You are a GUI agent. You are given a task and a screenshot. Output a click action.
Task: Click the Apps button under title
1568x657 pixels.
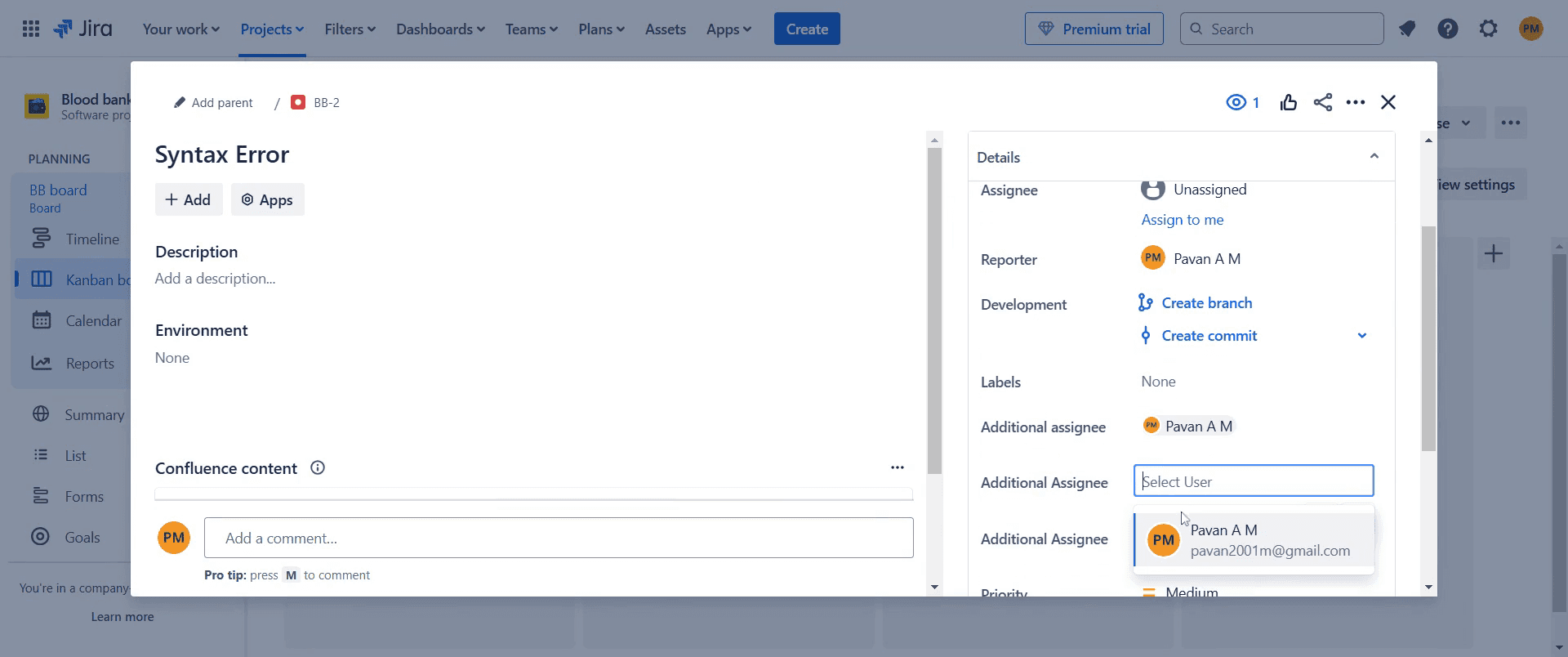[268, 199]
